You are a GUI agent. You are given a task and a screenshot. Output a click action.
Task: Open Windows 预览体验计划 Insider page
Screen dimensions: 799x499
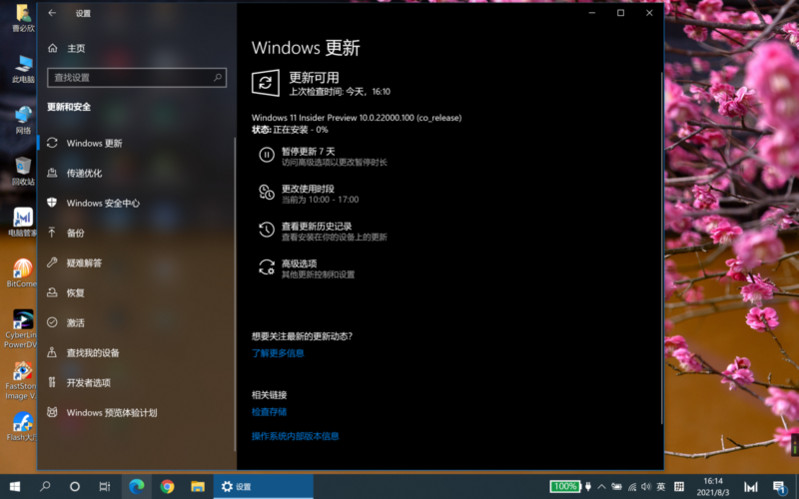point(111,413)
